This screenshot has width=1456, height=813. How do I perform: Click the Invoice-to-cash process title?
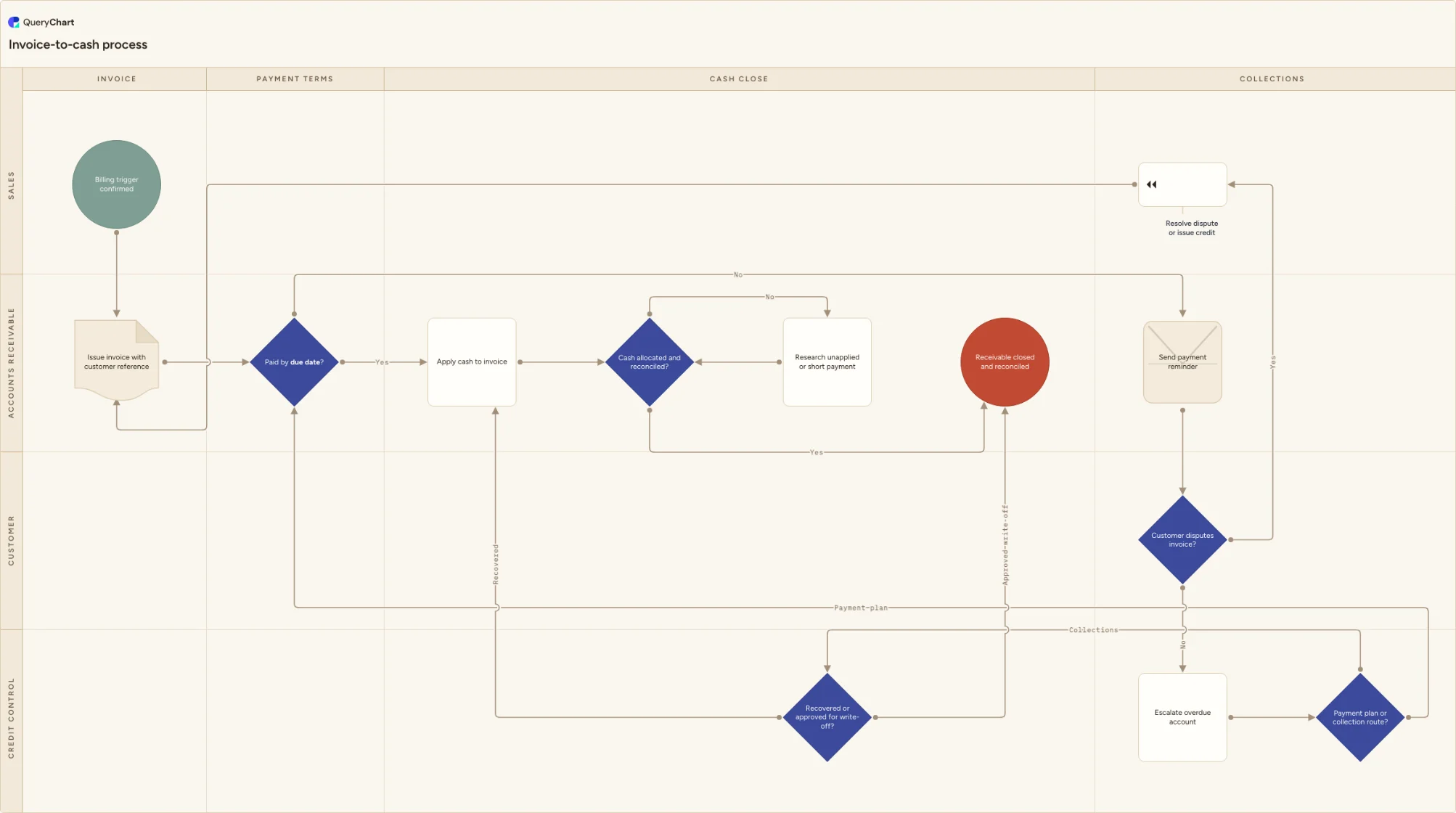78,44
